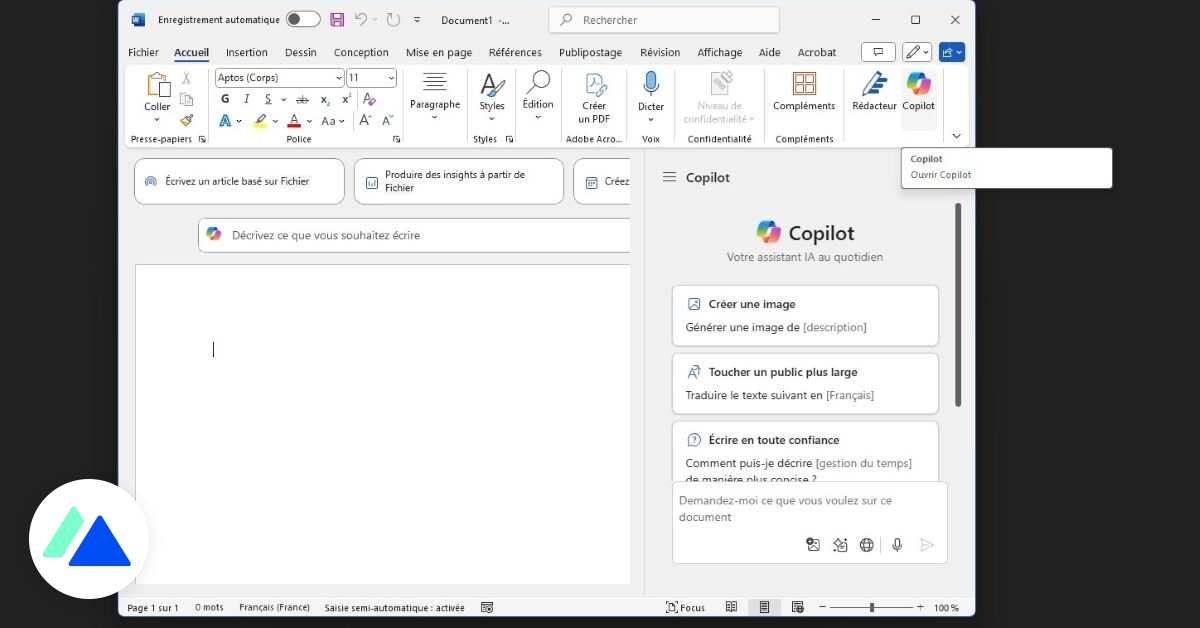Screen dimensions: 1200x628
Task: Clear all formatting from text
Action: (x=369, y=99)
